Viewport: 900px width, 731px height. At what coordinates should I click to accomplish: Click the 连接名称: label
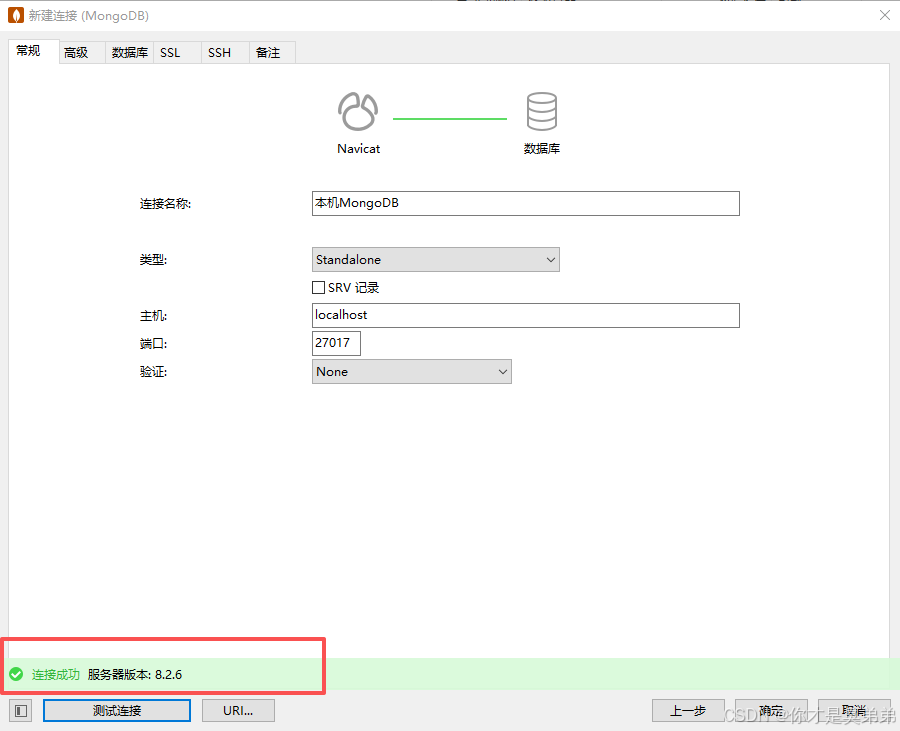(165, 204)
